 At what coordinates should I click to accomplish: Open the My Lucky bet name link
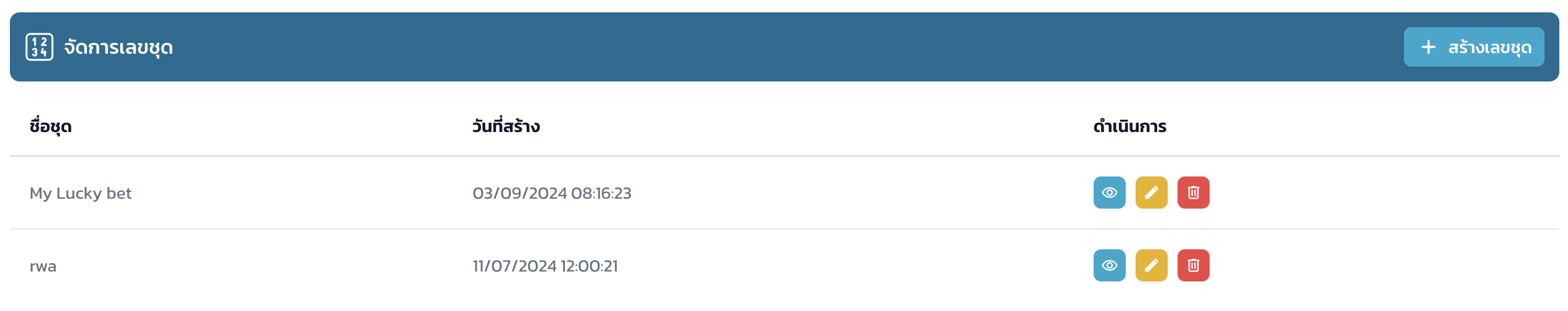[x=81, y=193]
